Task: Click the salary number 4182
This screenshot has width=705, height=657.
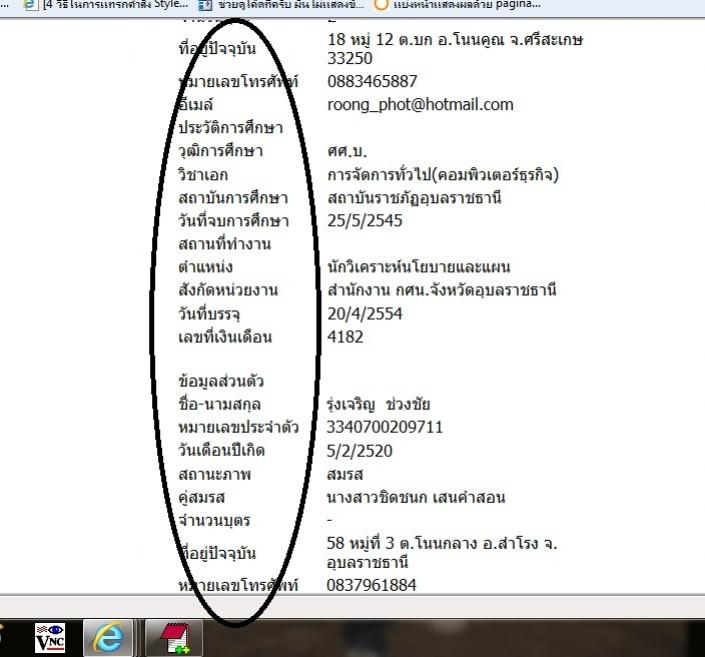Action: [x=345, y=337]
